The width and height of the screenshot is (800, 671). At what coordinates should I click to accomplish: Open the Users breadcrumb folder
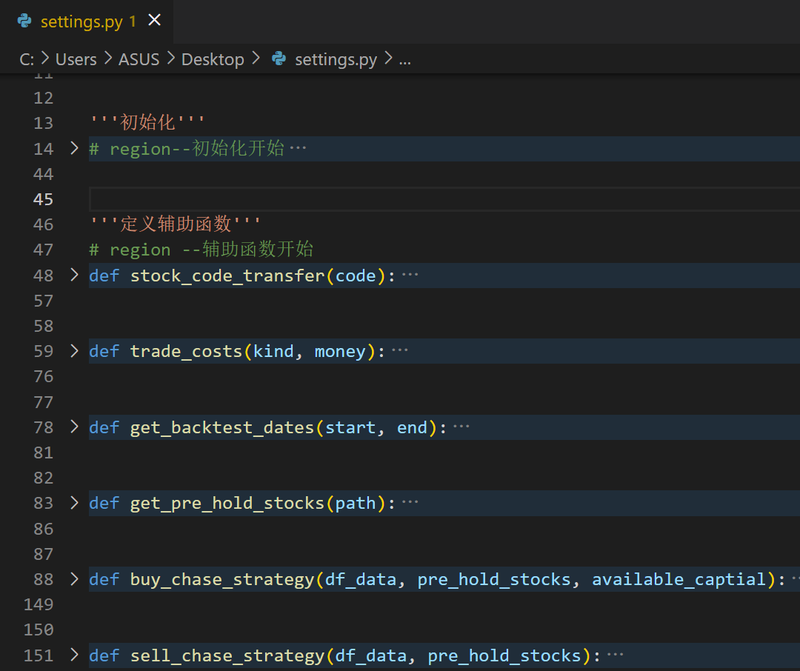(x=76, y=60)
